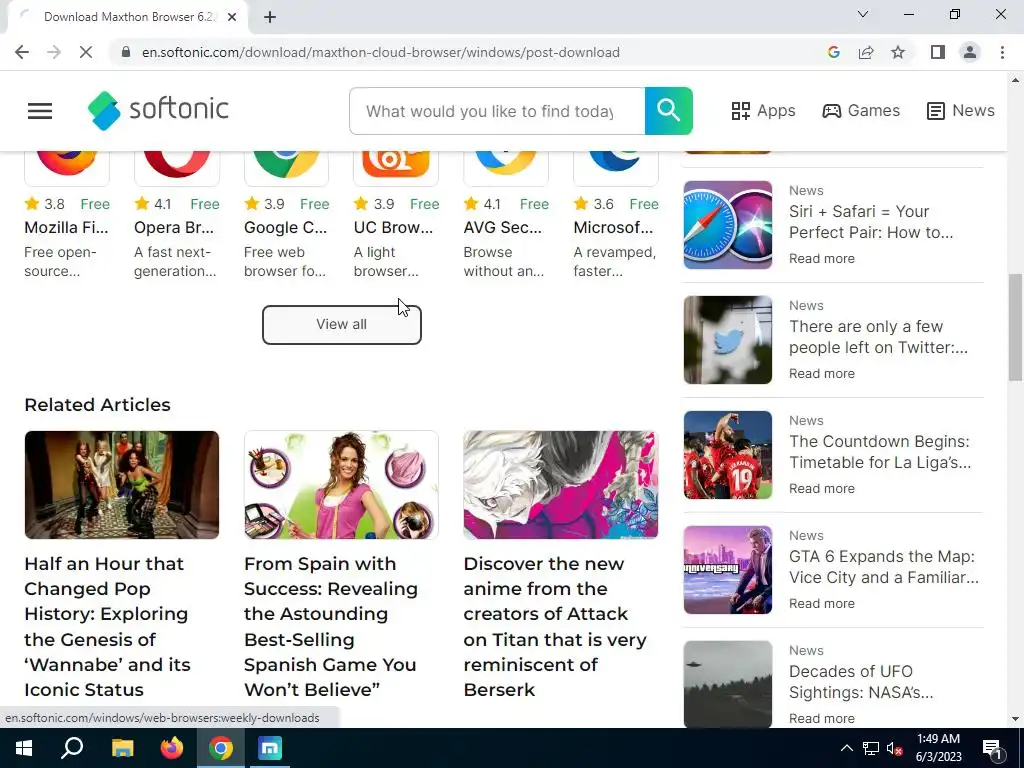Open La Liga football players thumbnail
Screen dimensions: 1024x768
pyautogui.click(x=728, y=455)
